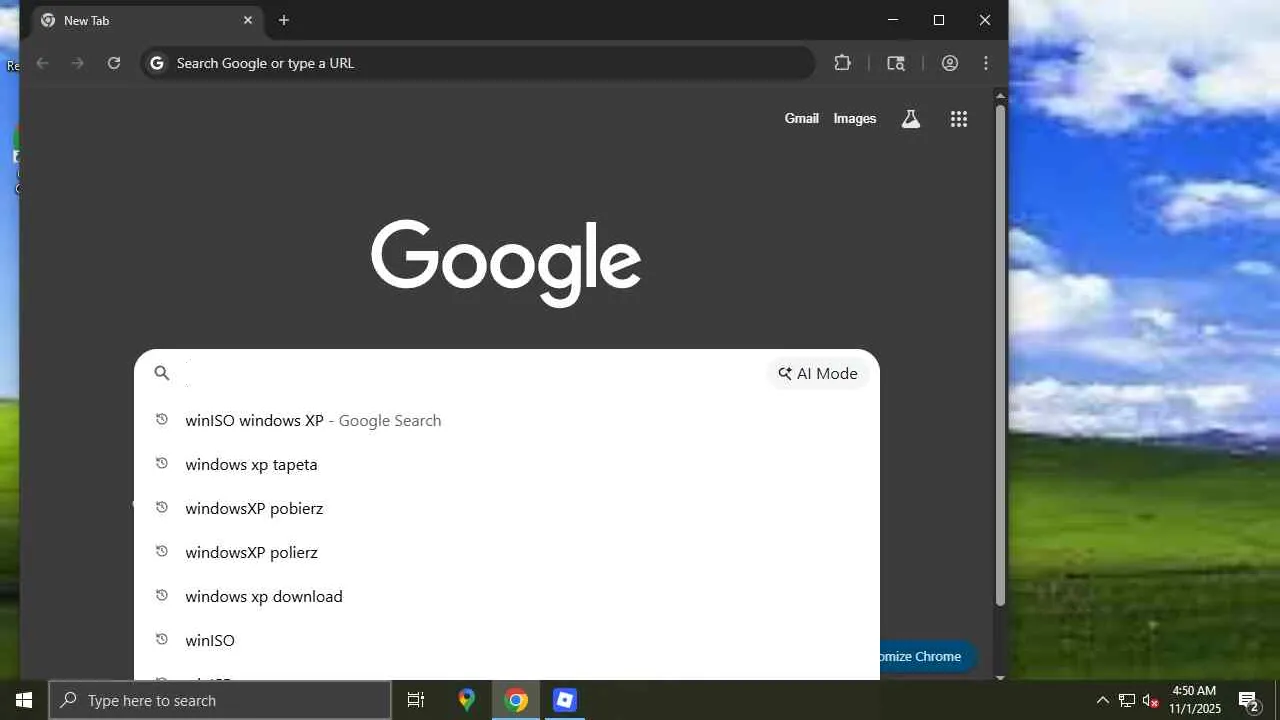Minimize the Chrome window
The width and height of the screenshot is (1280, 720).
893,20
